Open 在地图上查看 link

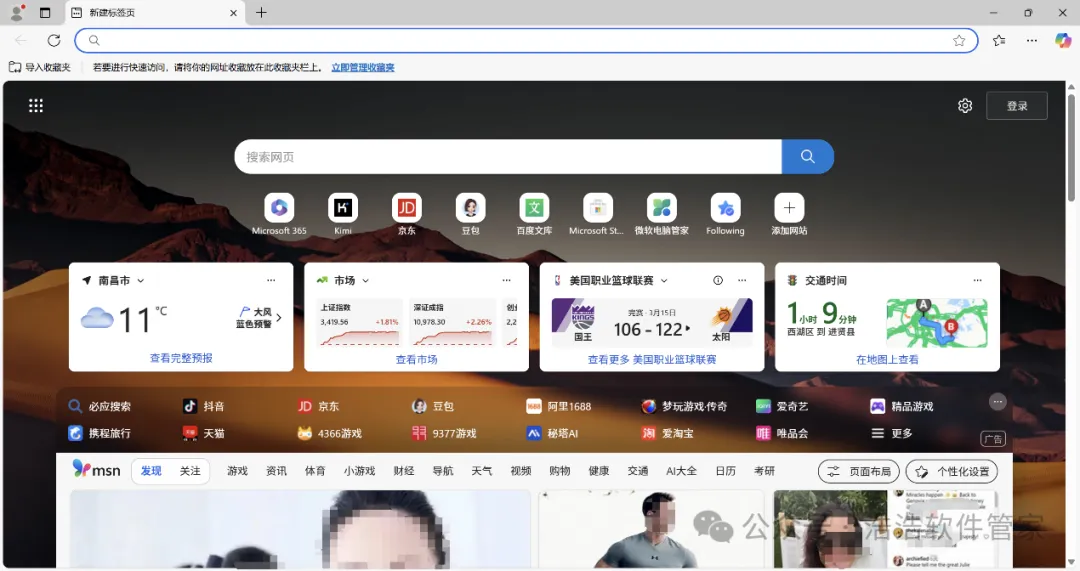(887, 360)
